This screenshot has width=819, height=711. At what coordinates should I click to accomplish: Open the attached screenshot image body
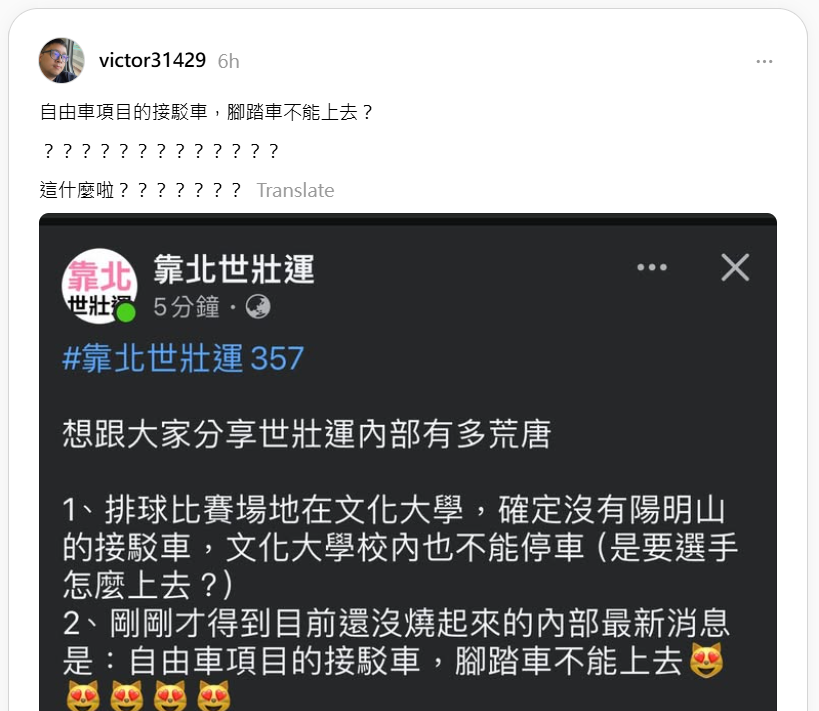(408, 462)
